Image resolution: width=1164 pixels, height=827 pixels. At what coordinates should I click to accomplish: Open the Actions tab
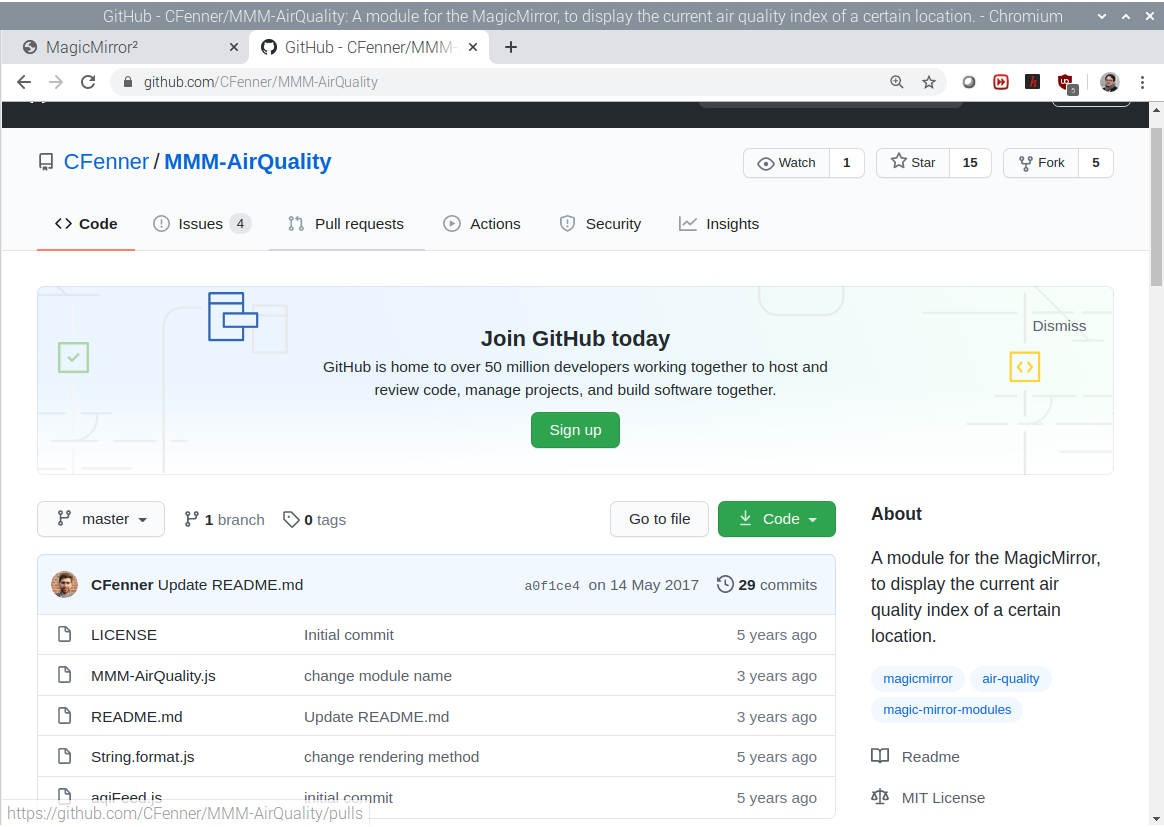(x=483, y=224)
